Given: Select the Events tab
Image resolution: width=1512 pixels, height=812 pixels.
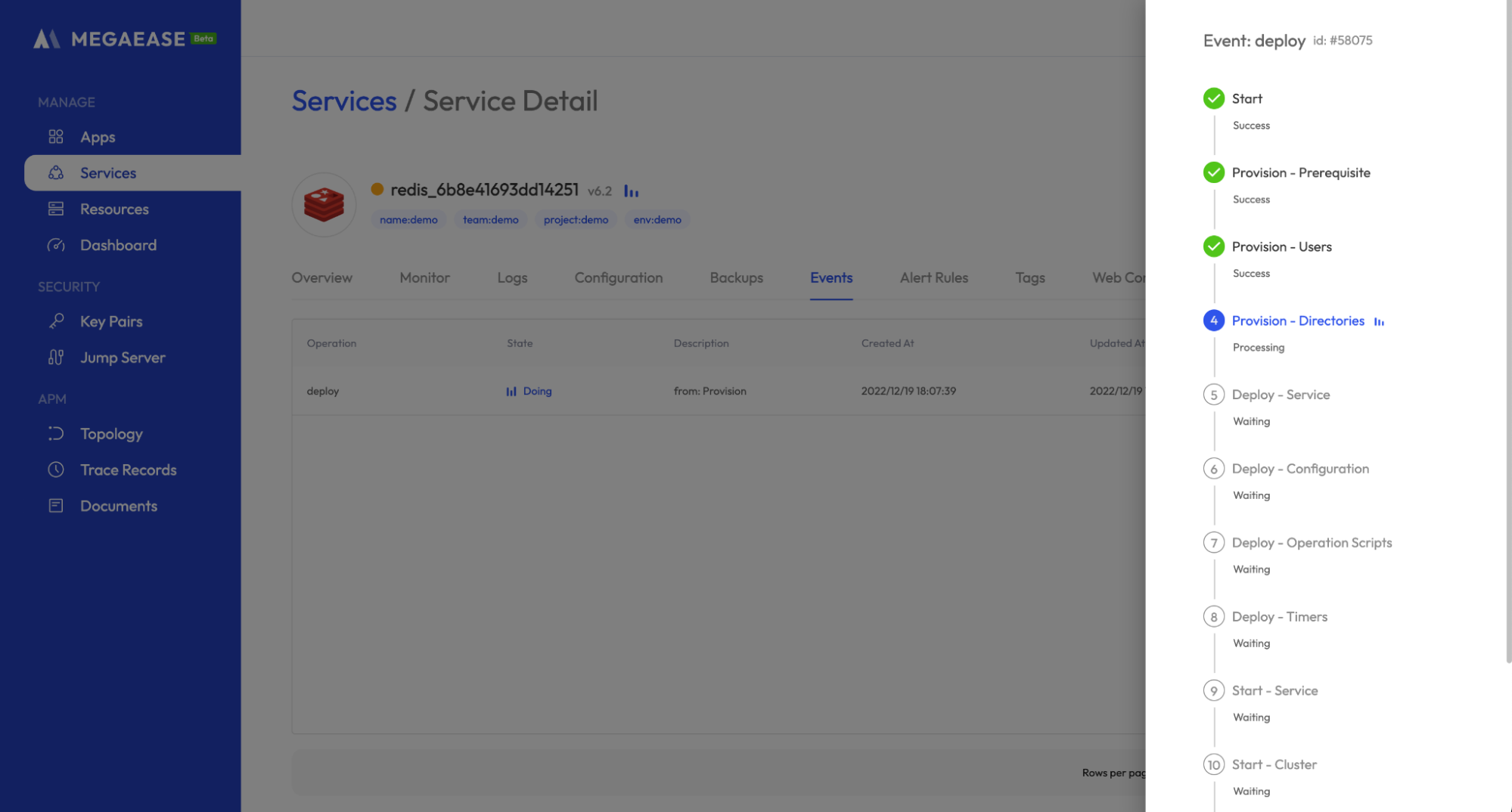Looking at the screenshot, I should click(831, 277).
